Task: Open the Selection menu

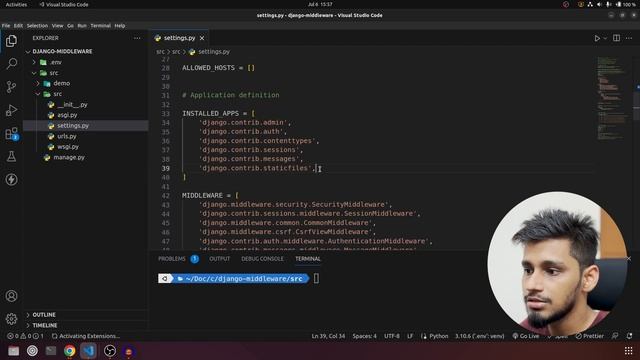Action: (x=37, y=26)
